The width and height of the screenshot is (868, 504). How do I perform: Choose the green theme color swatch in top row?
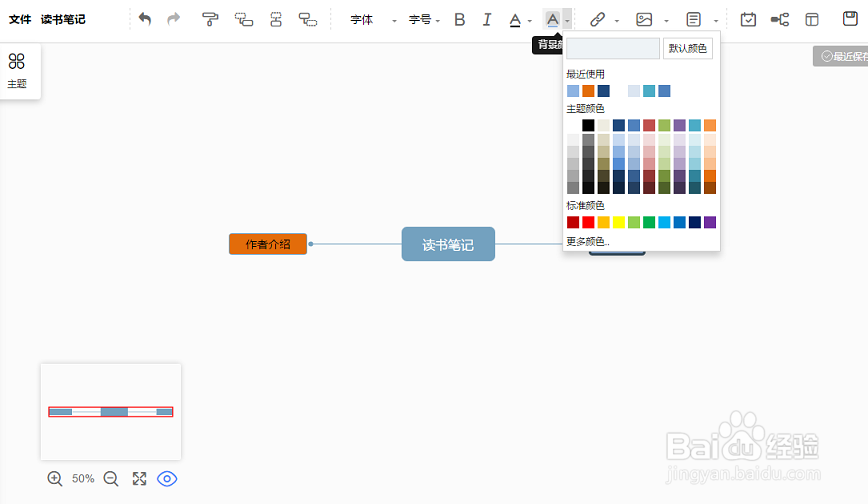664,125
